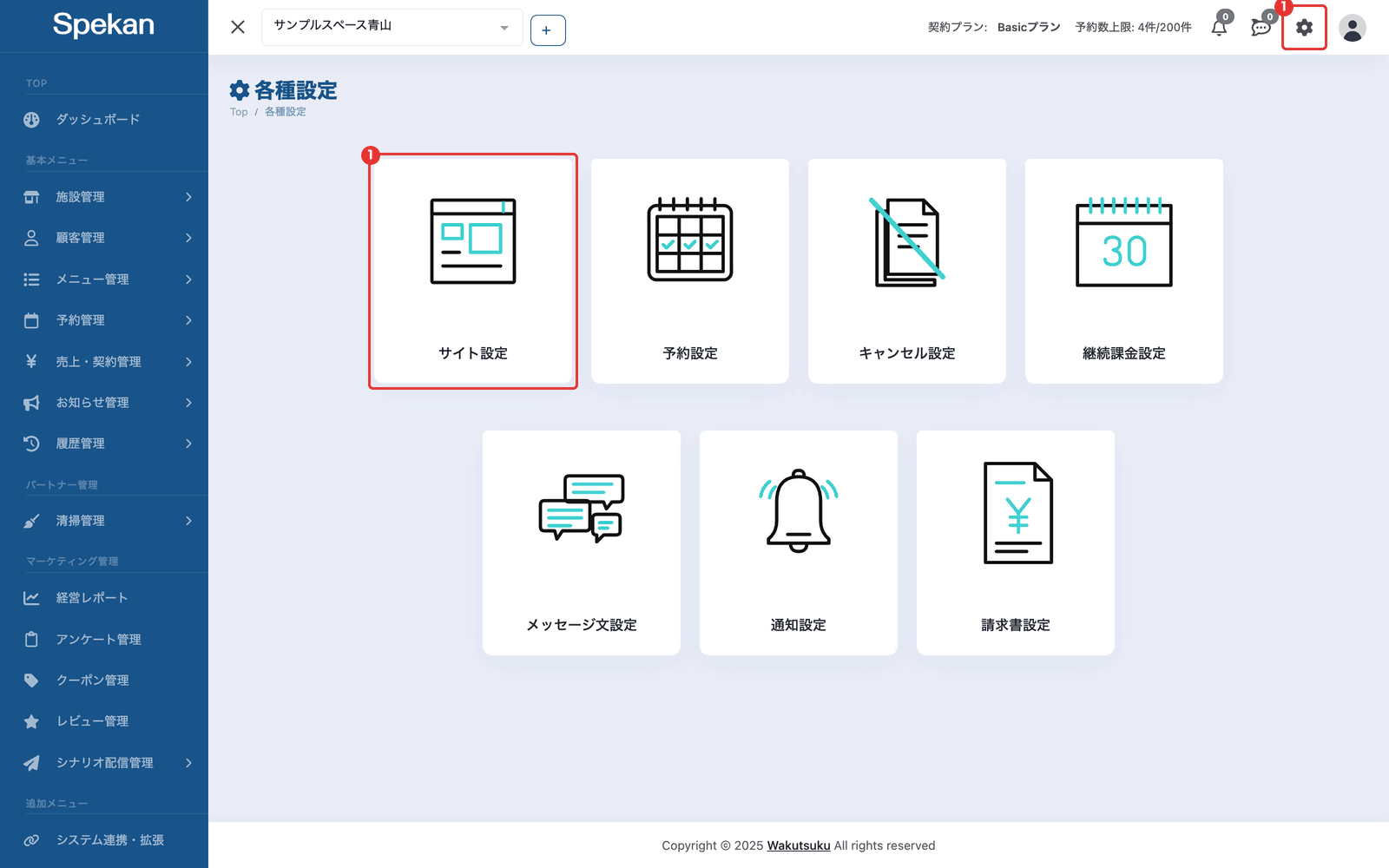Click the Top breadcrumb link
Viewport: 1389px width, 868px height.
tap(239, 112)
